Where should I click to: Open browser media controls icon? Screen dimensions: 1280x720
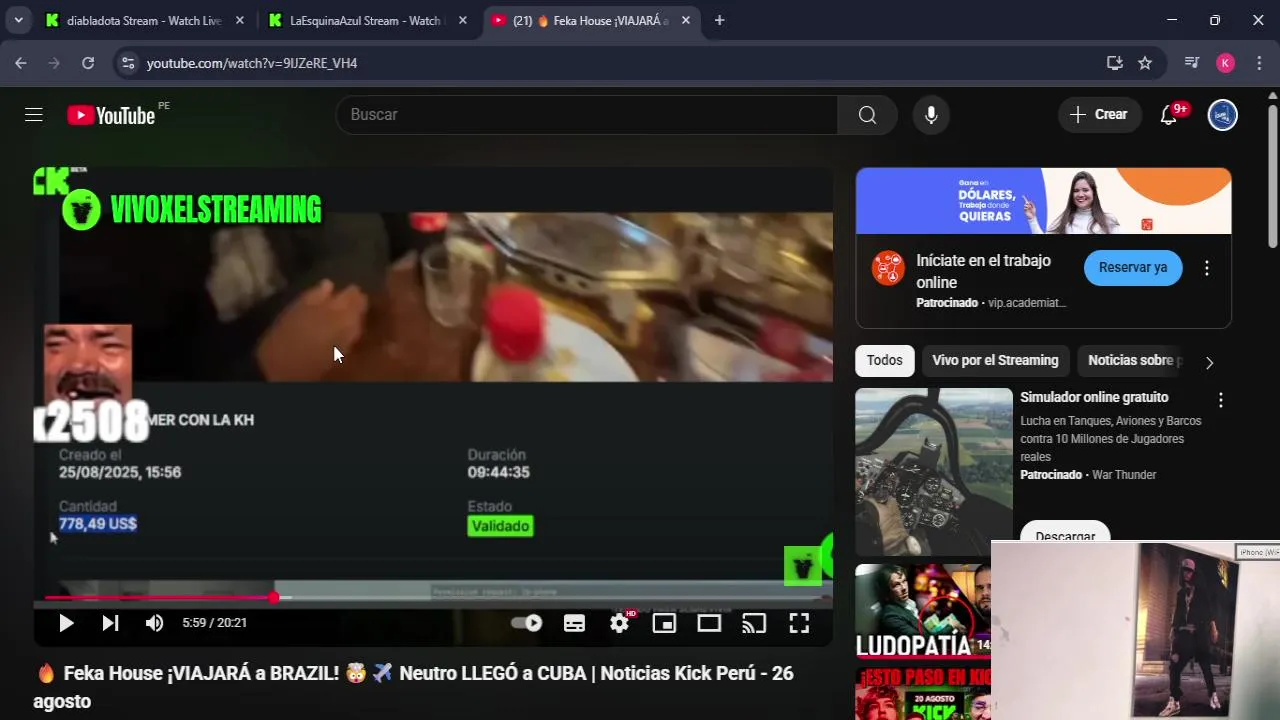click(1191, 63)
